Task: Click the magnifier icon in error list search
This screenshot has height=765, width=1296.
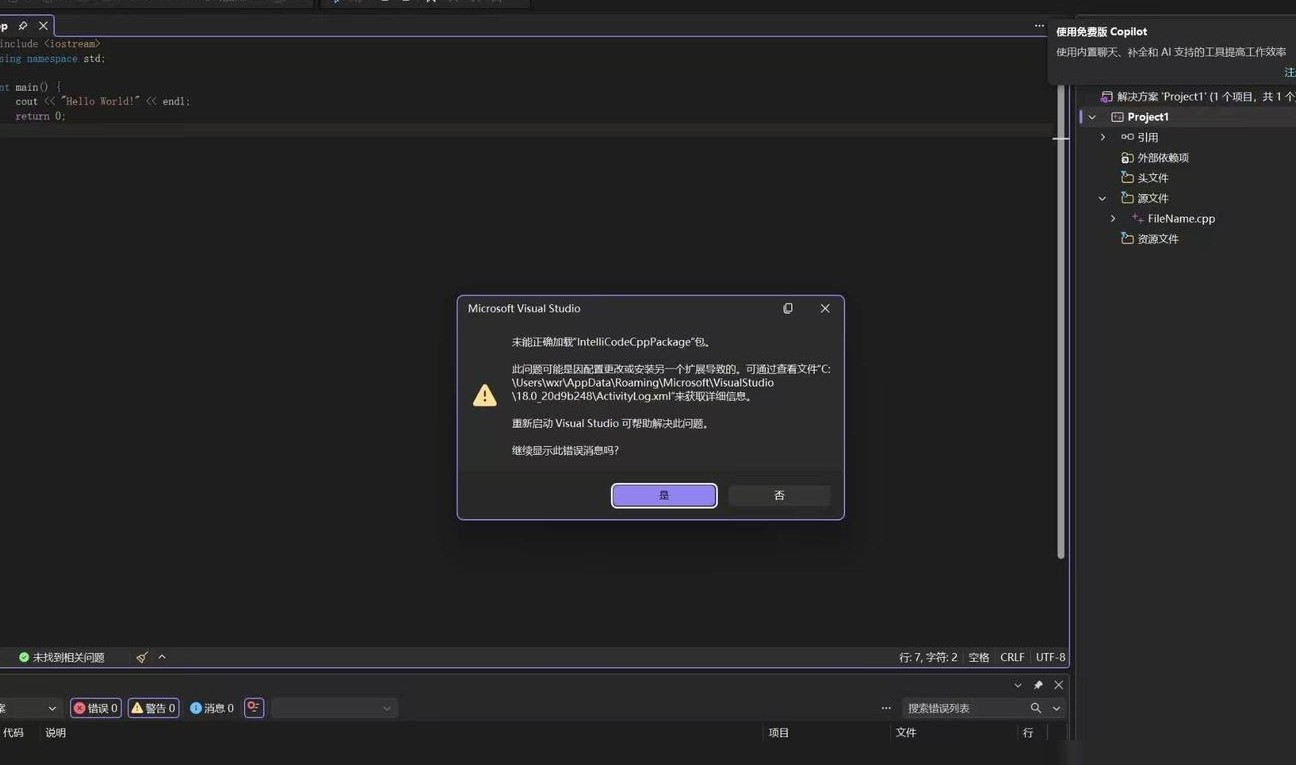Action: coord(1036,708)
